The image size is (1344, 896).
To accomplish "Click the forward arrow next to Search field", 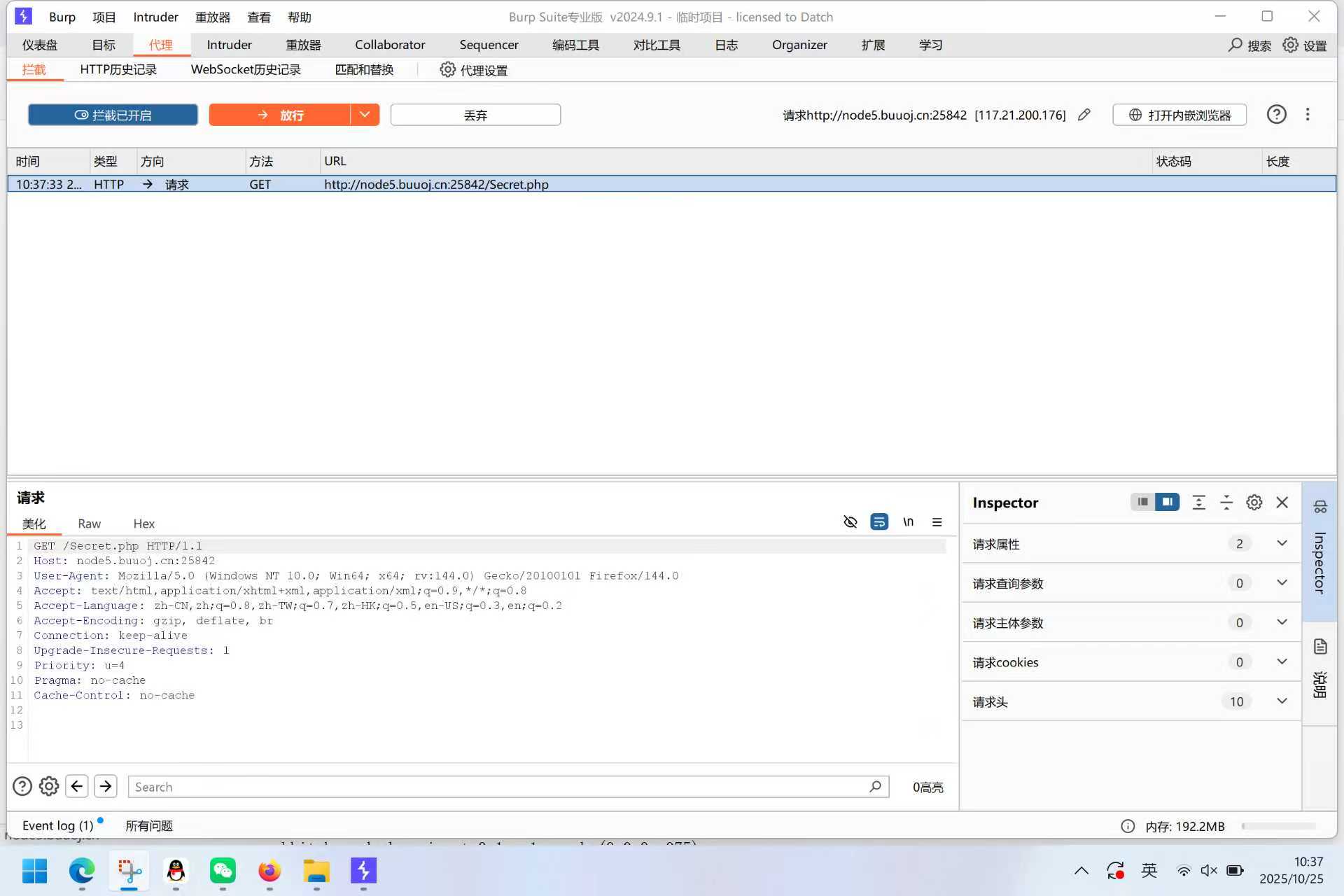I will point(106,786).
